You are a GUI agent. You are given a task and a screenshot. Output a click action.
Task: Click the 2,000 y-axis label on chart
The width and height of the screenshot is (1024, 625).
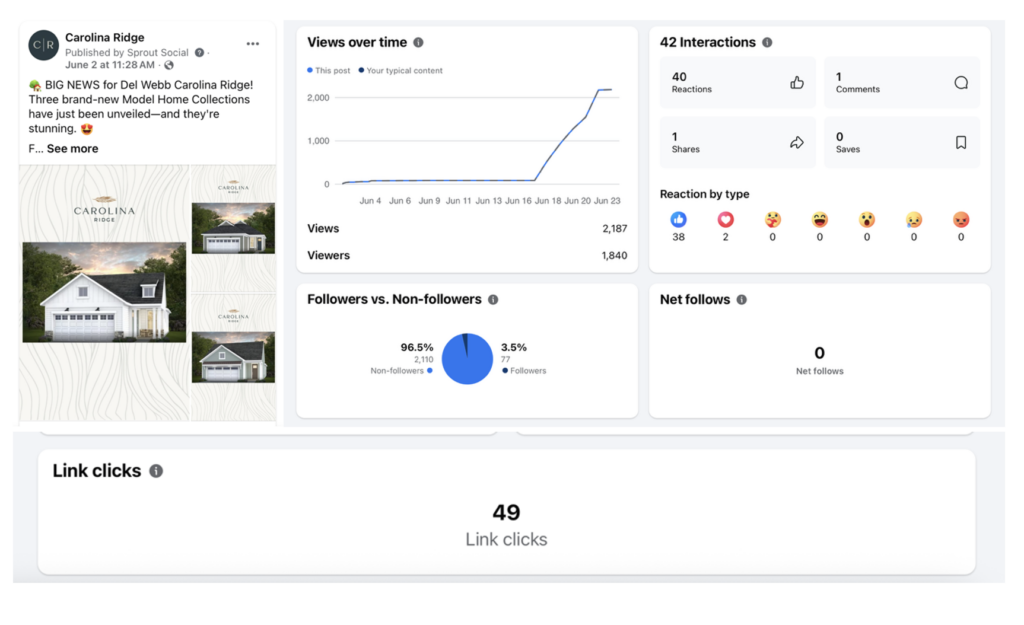pos(318,98)
